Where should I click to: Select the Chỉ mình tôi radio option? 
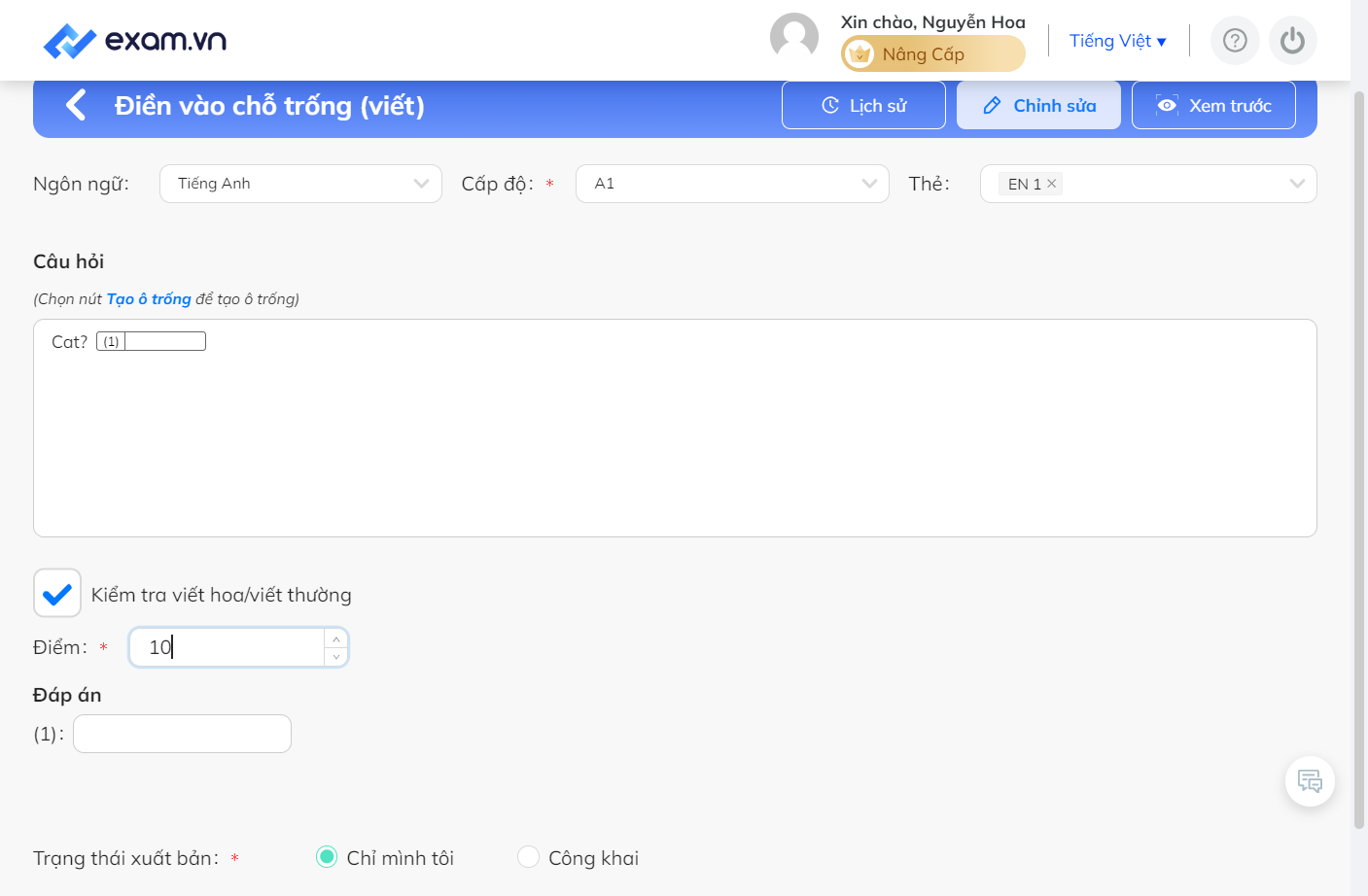point(327,857)
